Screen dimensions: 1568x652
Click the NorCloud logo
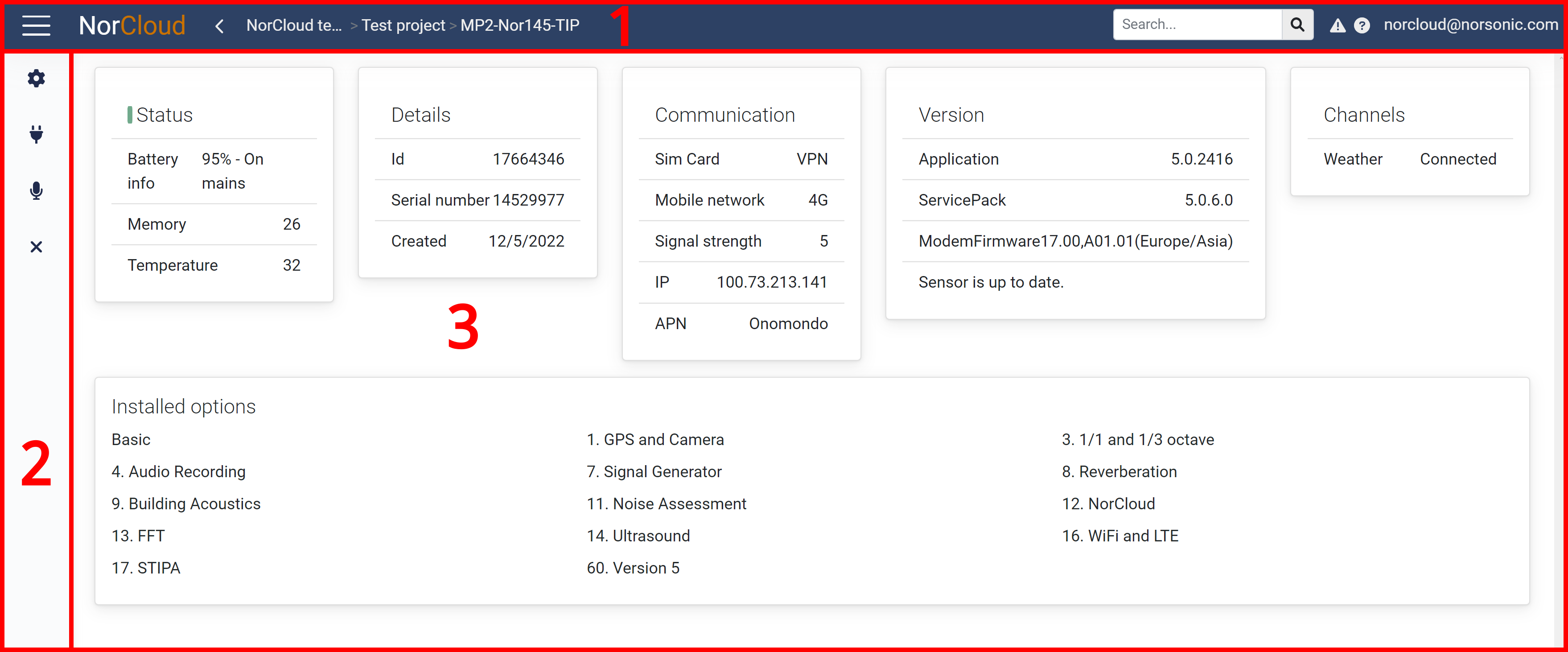coord(132,25)
